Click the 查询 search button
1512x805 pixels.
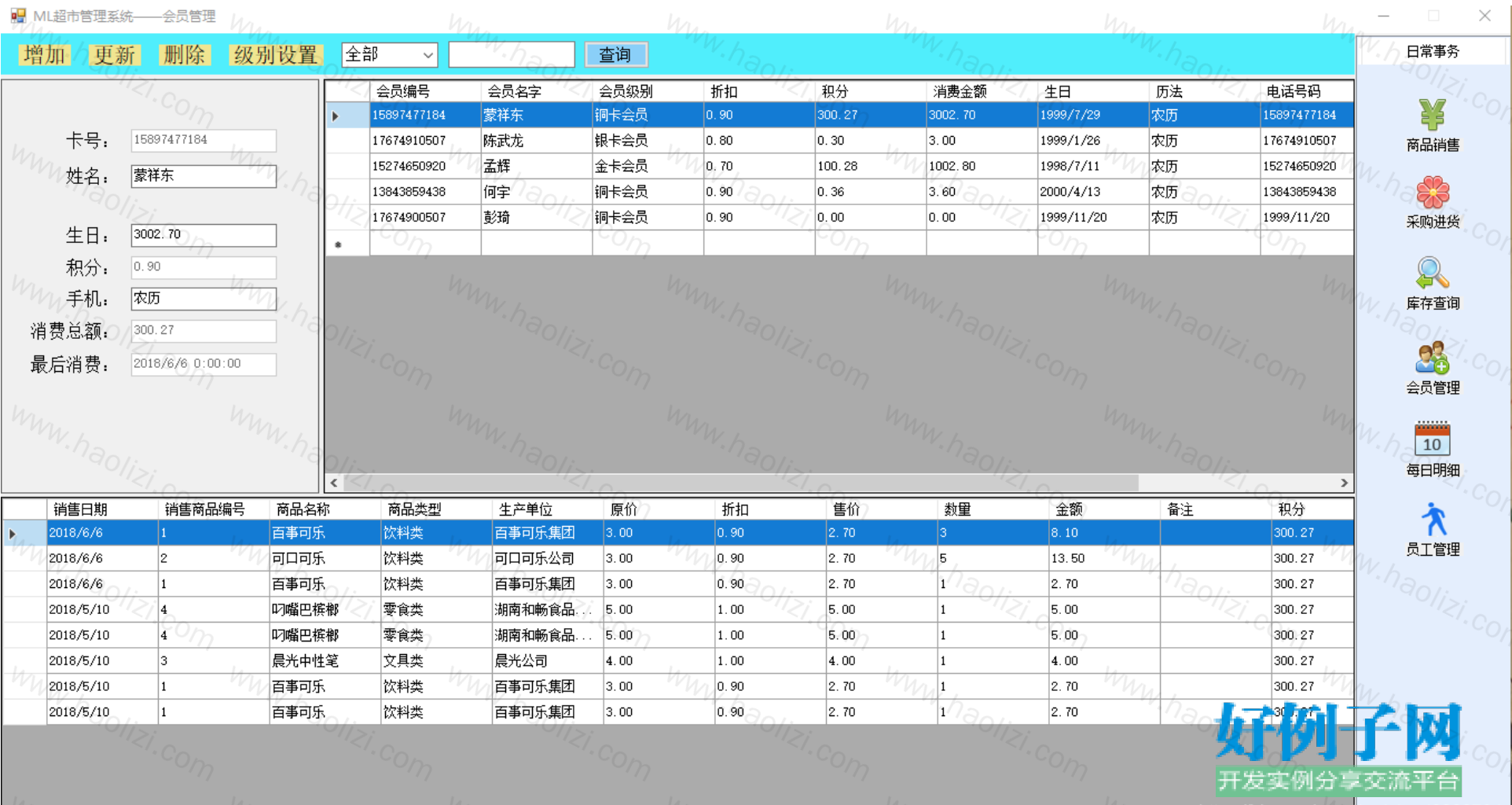point(616,54)
